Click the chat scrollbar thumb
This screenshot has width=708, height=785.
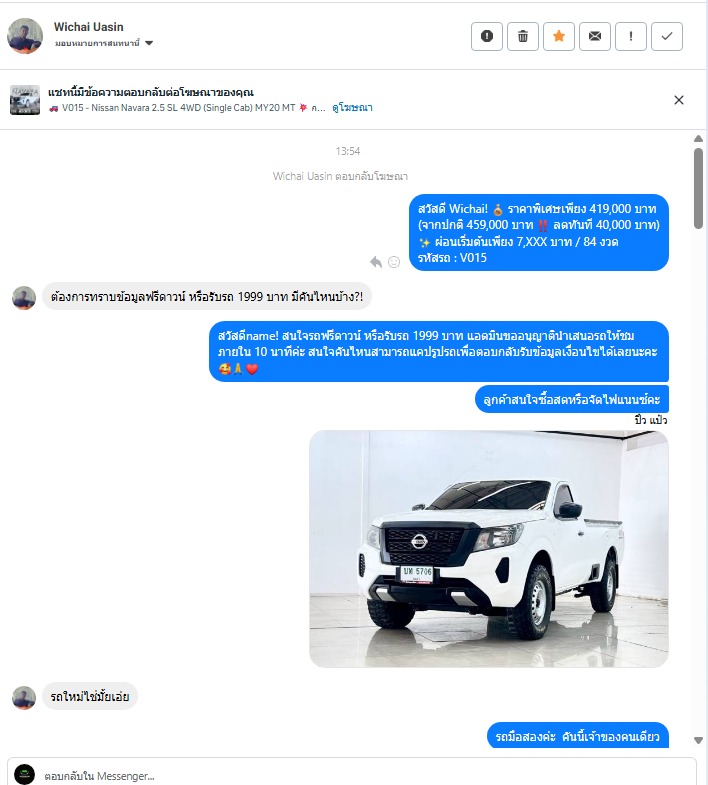coord(698,189)
